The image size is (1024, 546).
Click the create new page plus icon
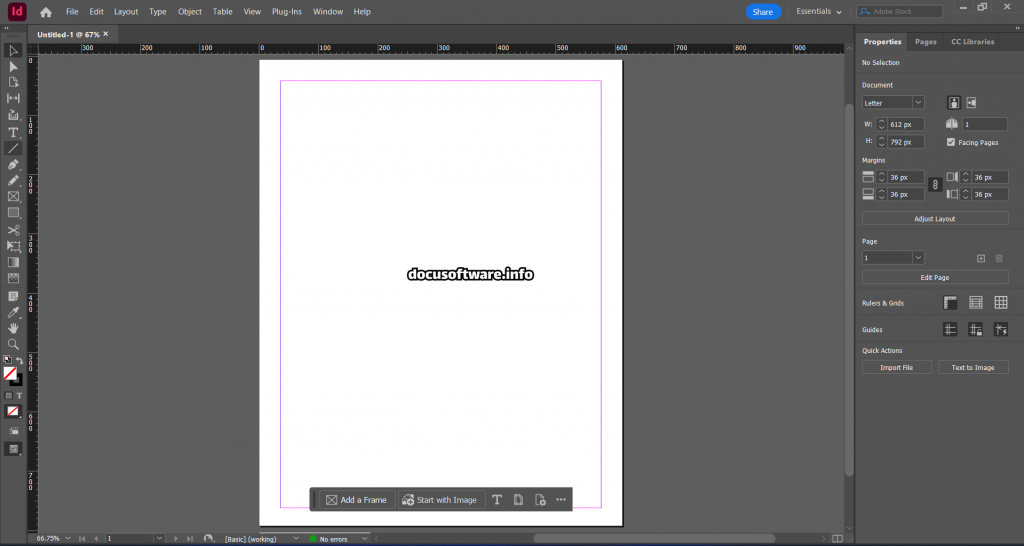pyautogui.click(x=981, y=259)
